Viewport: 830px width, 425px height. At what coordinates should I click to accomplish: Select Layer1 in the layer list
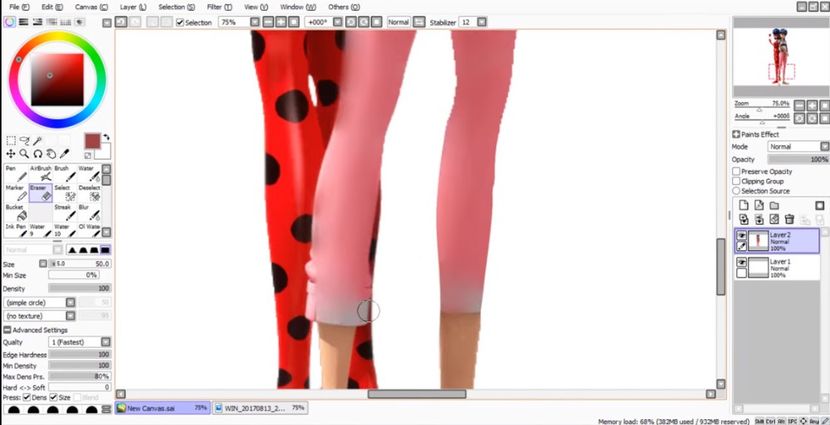tap(777, 268)
